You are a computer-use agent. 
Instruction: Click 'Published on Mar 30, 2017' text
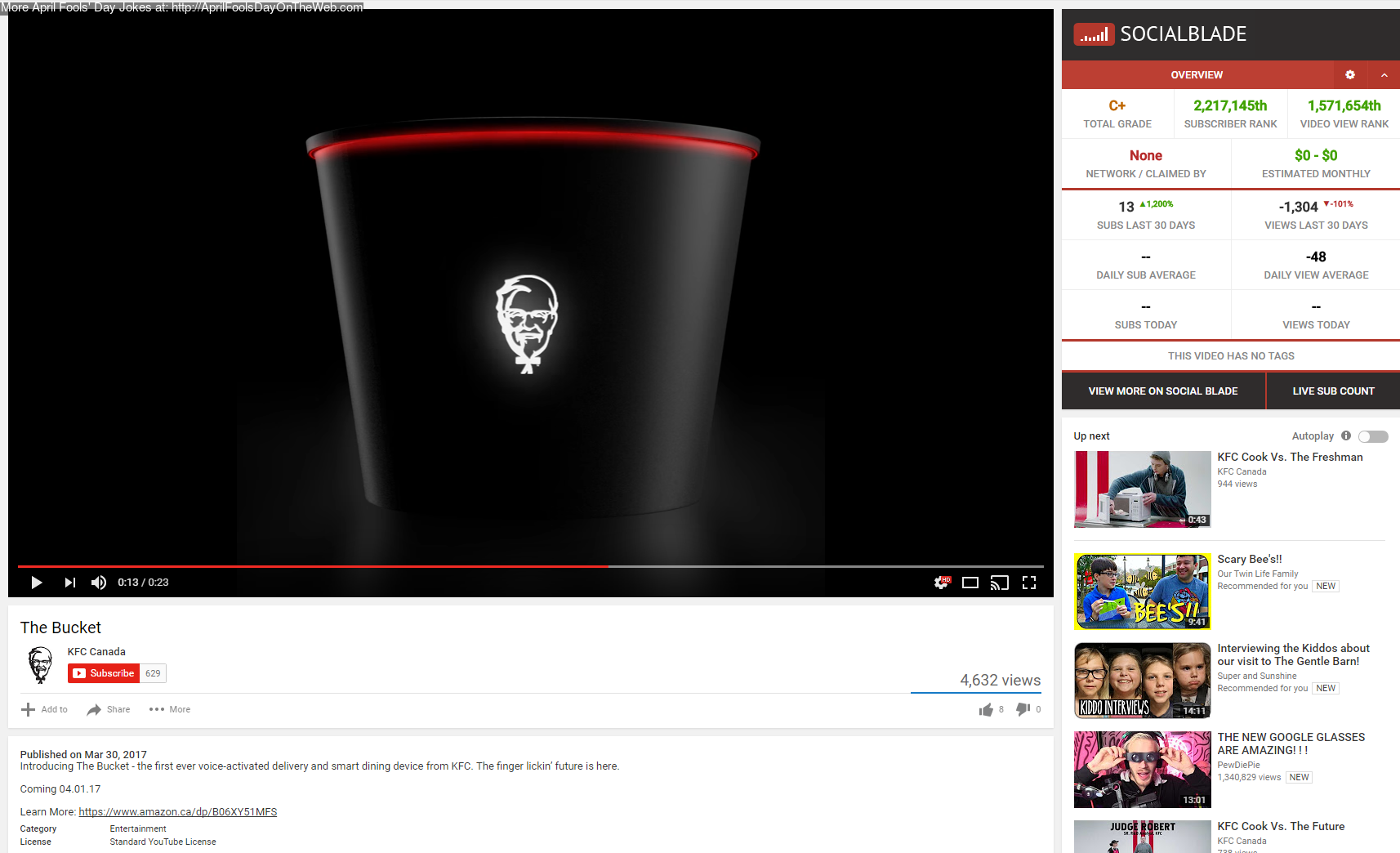pos(83,755)
